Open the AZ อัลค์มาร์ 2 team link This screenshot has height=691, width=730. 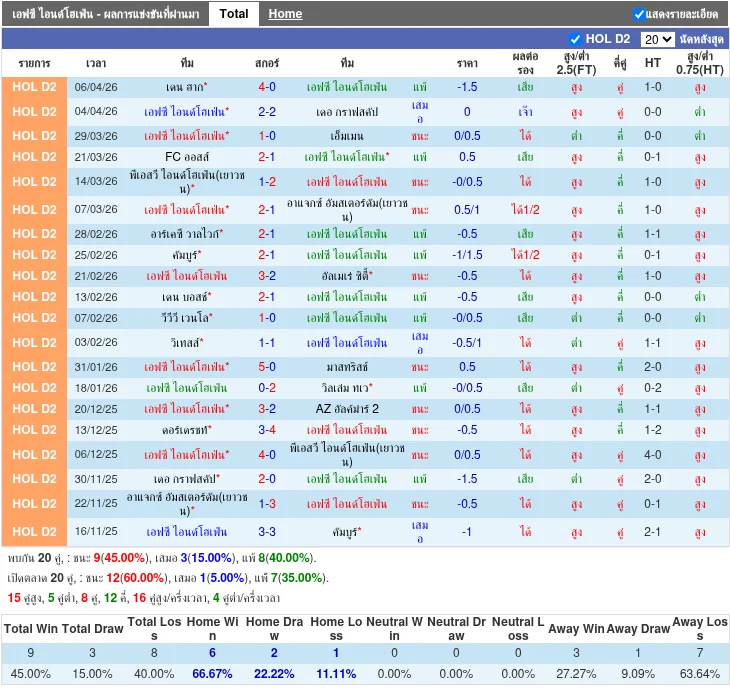[346, 409]
